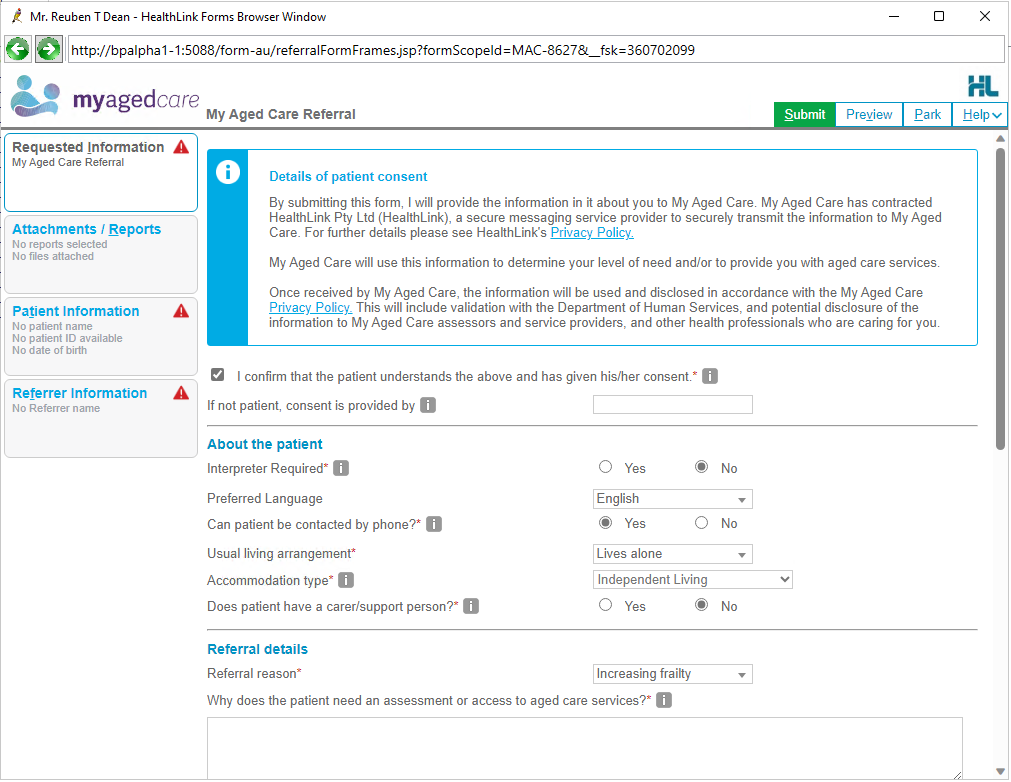The height and width of the screenshot is (782, 1011).
Task: Select No for carer/support person
Action: click(x=702, y=605)
